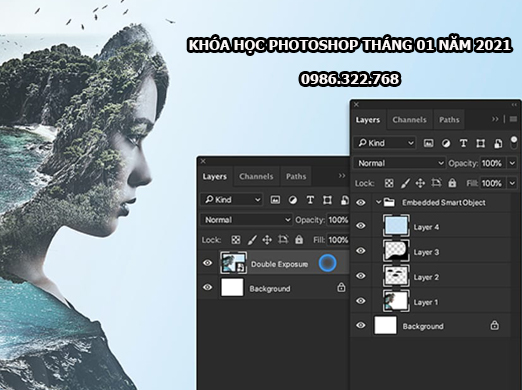Select Double Exposure layer thumbnail
Image resolution: width=522 pixels, height=390 pixels.
[233, 263]
